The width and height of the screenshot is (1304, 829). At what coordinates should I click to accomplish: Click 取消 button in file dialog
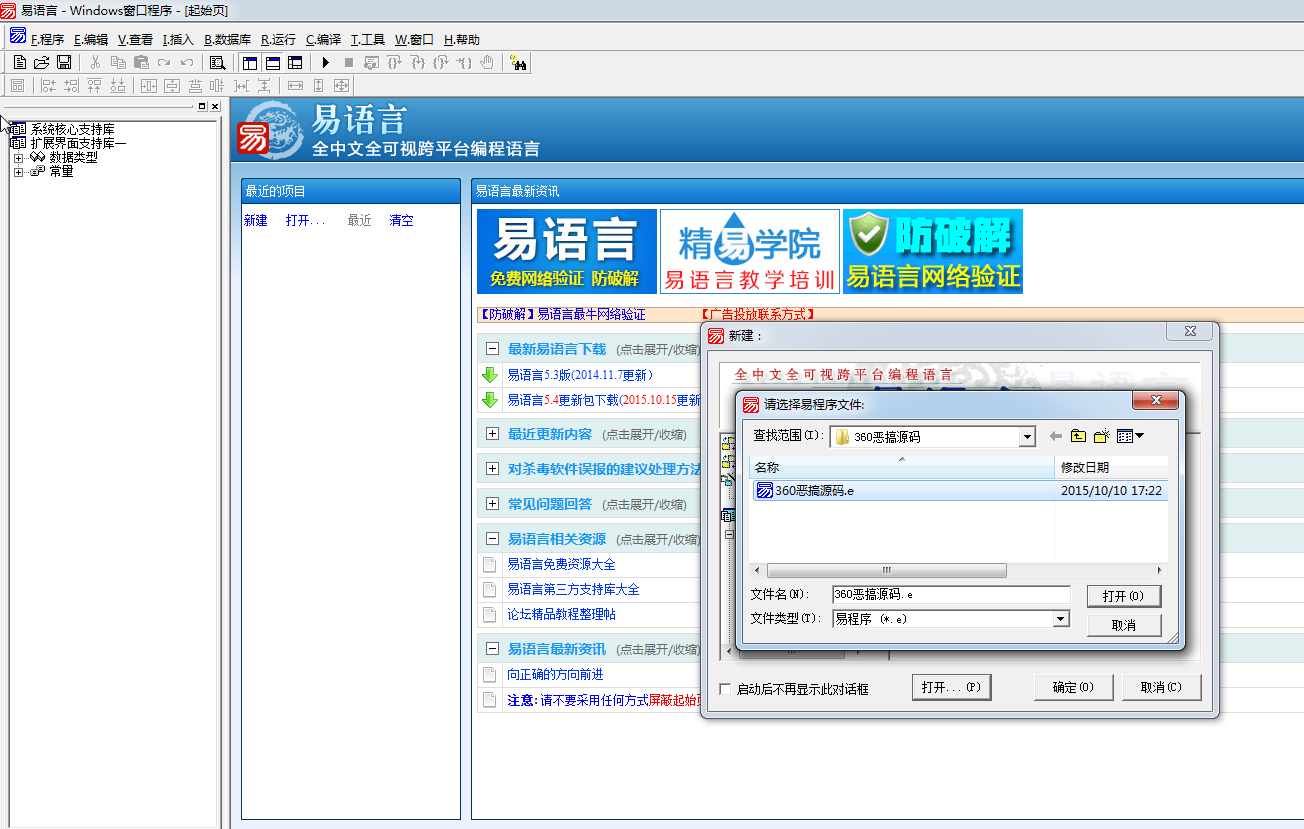point(1124,625)
